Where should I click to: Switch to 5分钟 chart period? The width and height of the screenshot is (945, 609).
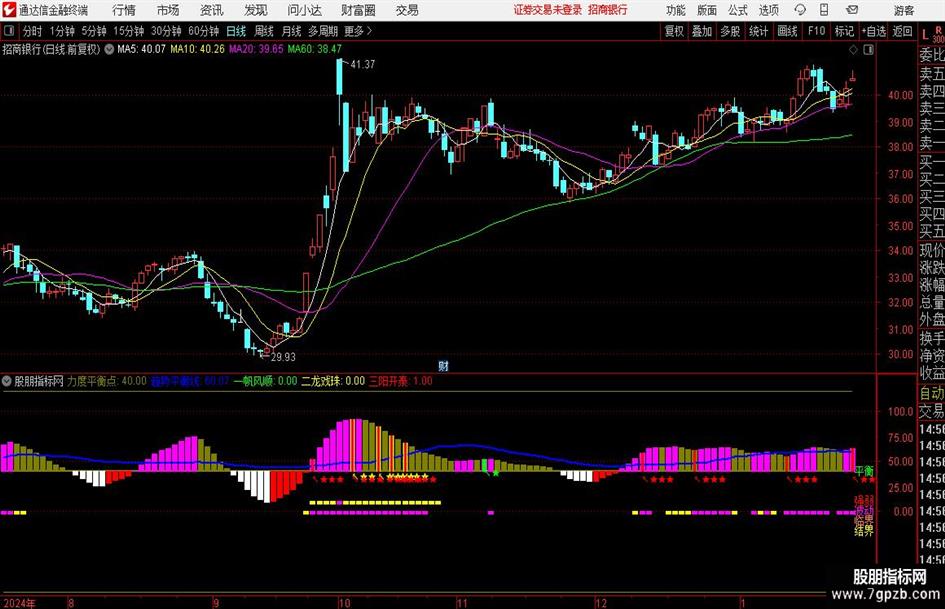click(94, 31)
